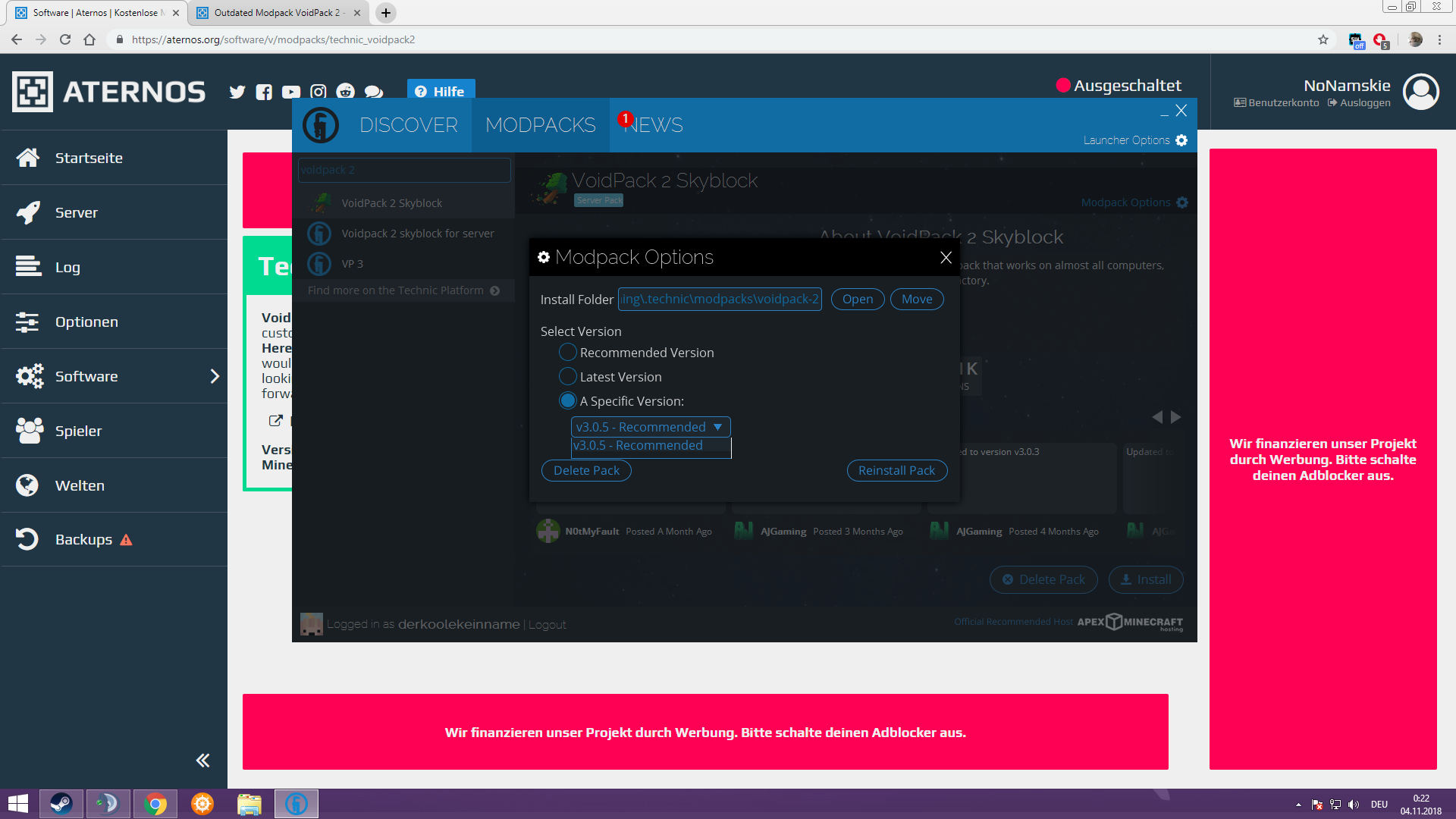Open File Explorer from the taskbar
Image resolution: width=1456 pixels, height=819 pixels.
(x=249, y=804)
